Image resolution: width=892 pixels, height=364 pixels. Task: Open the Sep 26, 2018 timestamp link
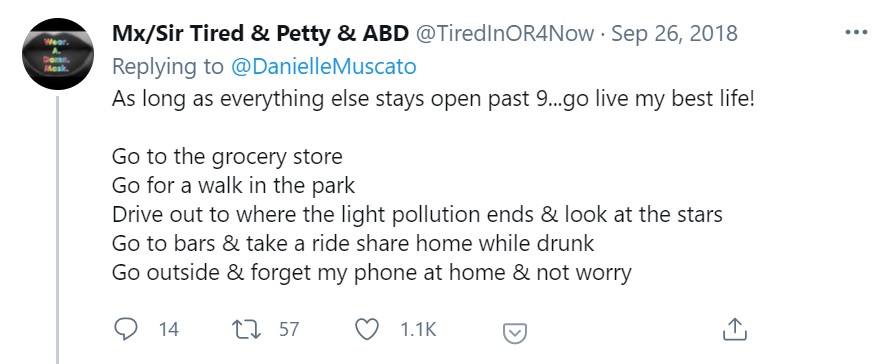674,34
